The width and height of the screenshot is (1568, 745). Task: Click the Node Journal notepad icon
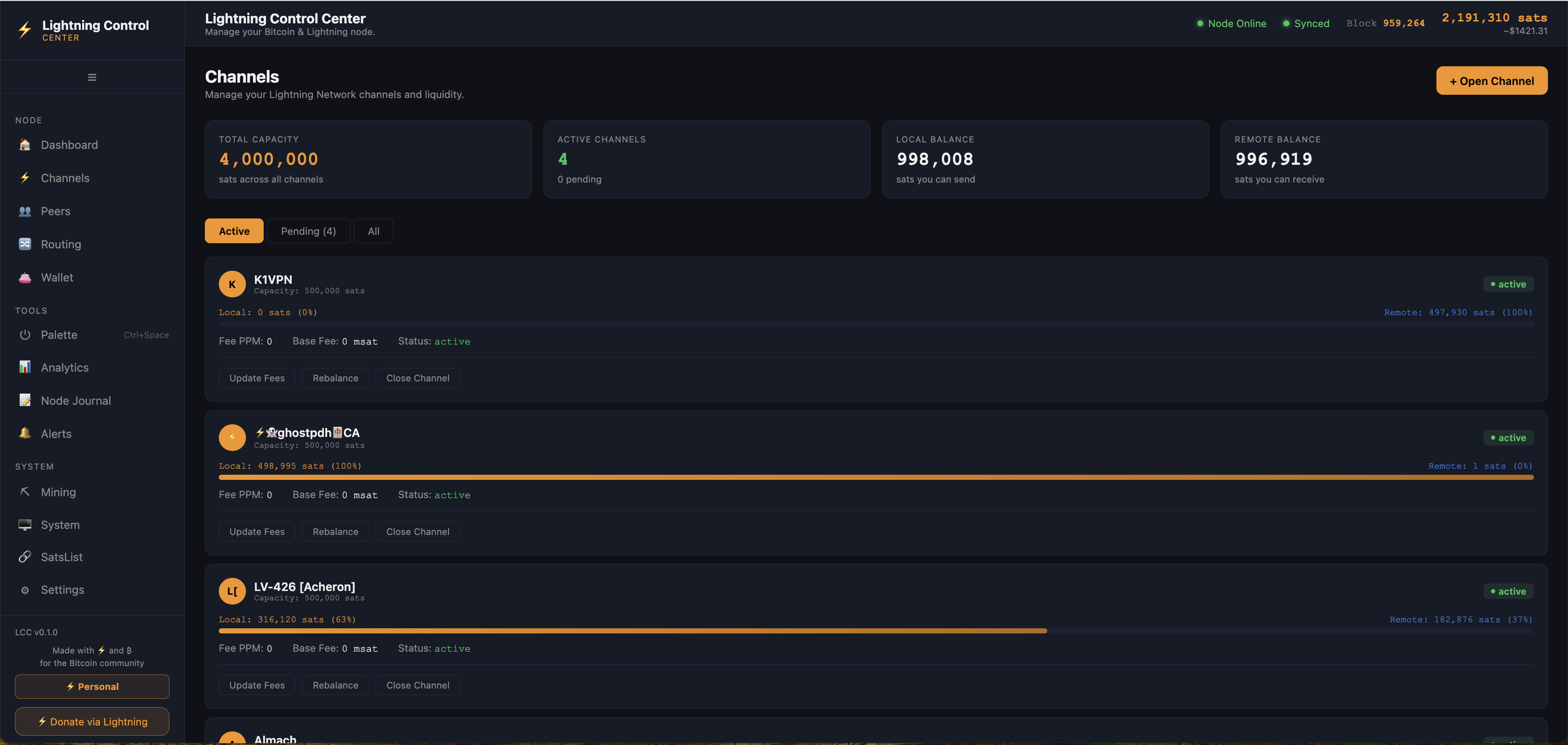click(x=25, y=401)
